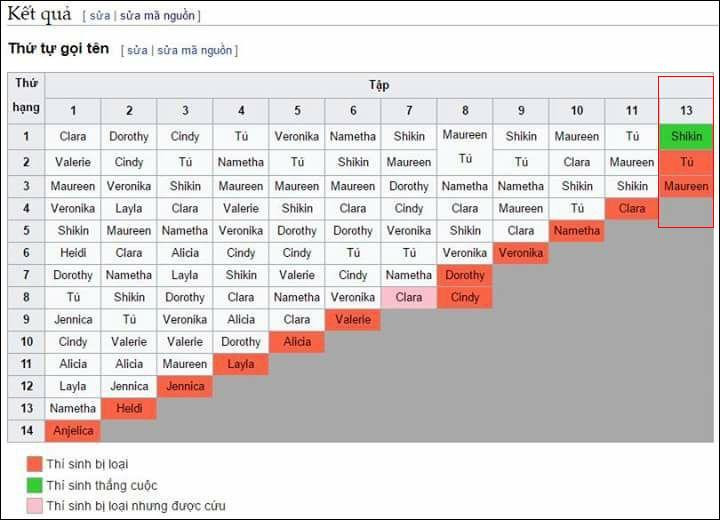
Task: Click the "Tập" table header
Action: tap(379, 85)
